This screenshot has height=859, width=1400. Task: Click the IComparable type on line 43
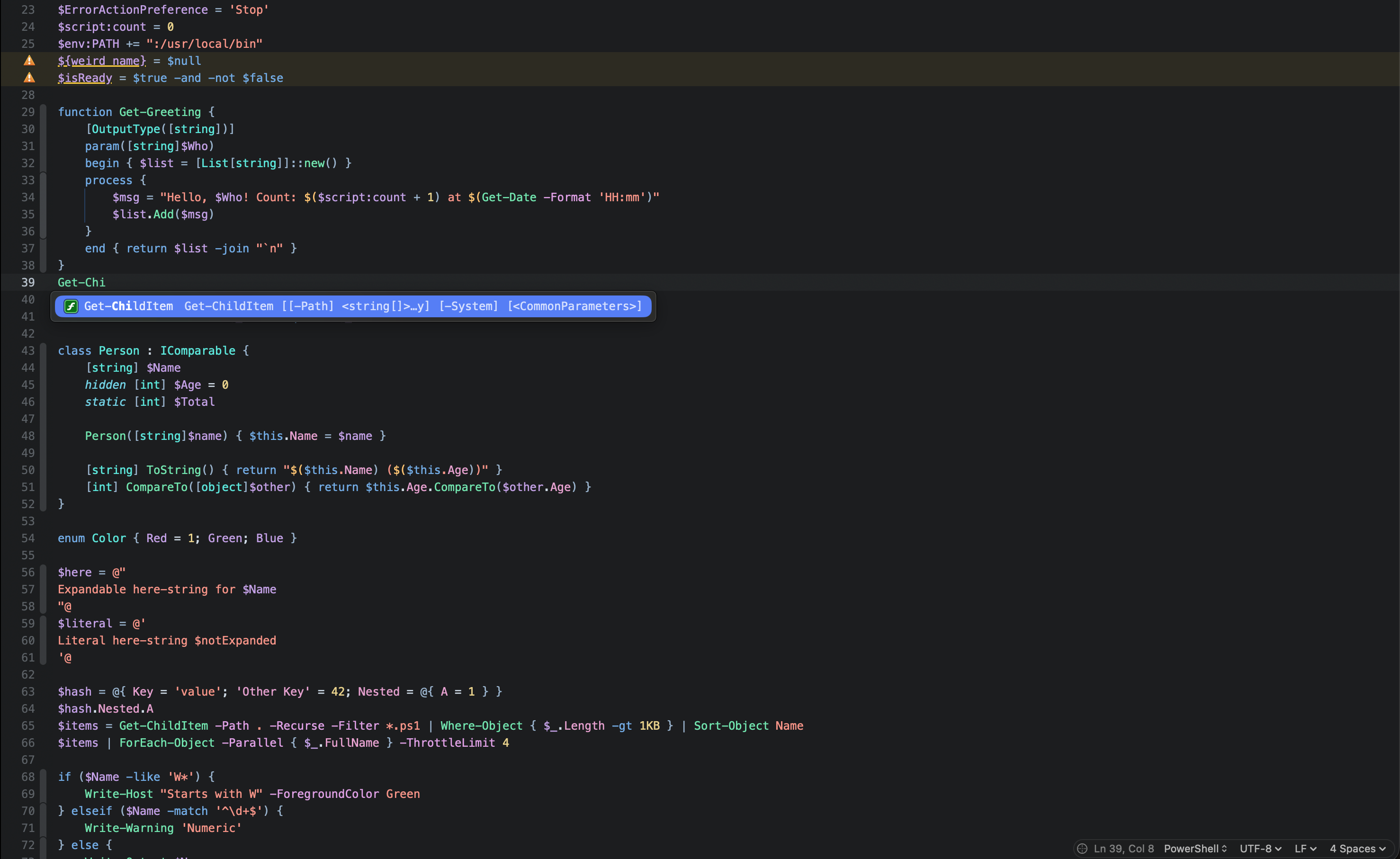197,350
